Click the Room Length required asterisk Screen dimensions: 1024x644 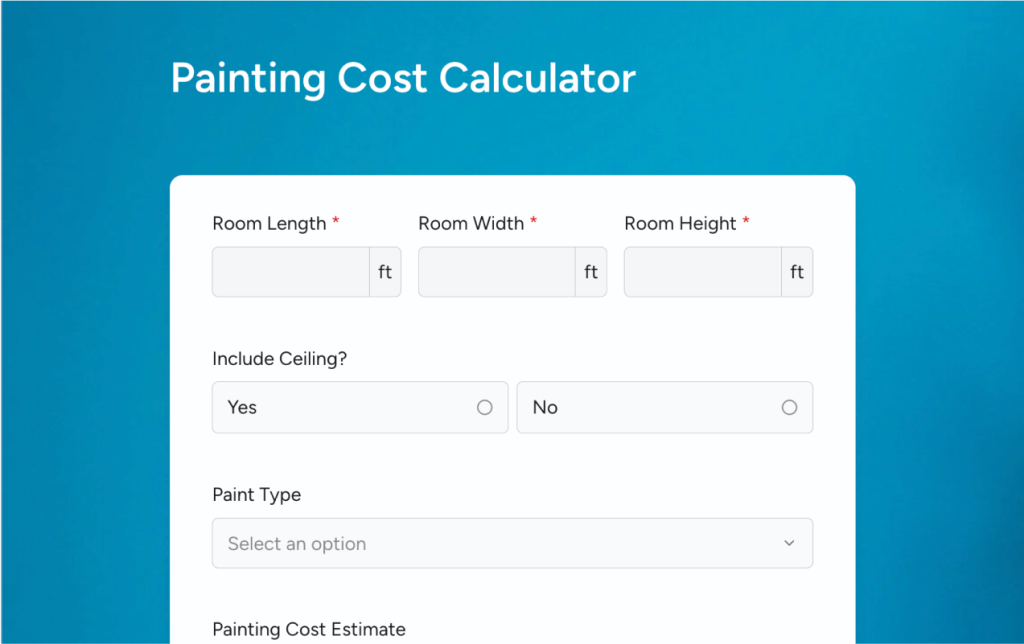pos(336,222)
